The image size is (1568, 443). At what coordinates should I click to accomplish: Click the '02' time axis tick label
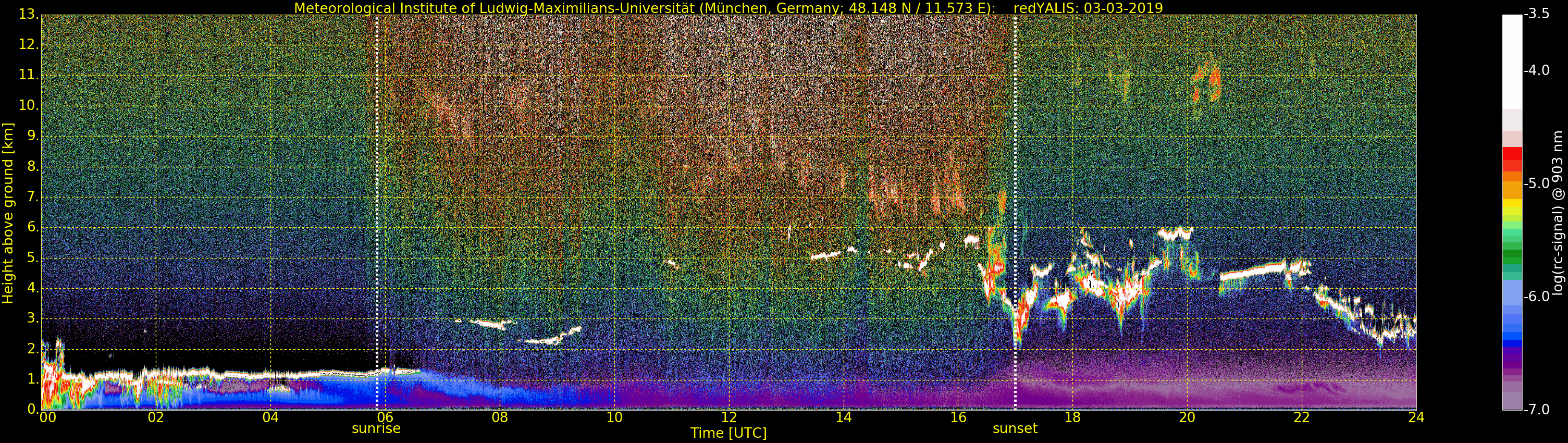tap(156, 417)
